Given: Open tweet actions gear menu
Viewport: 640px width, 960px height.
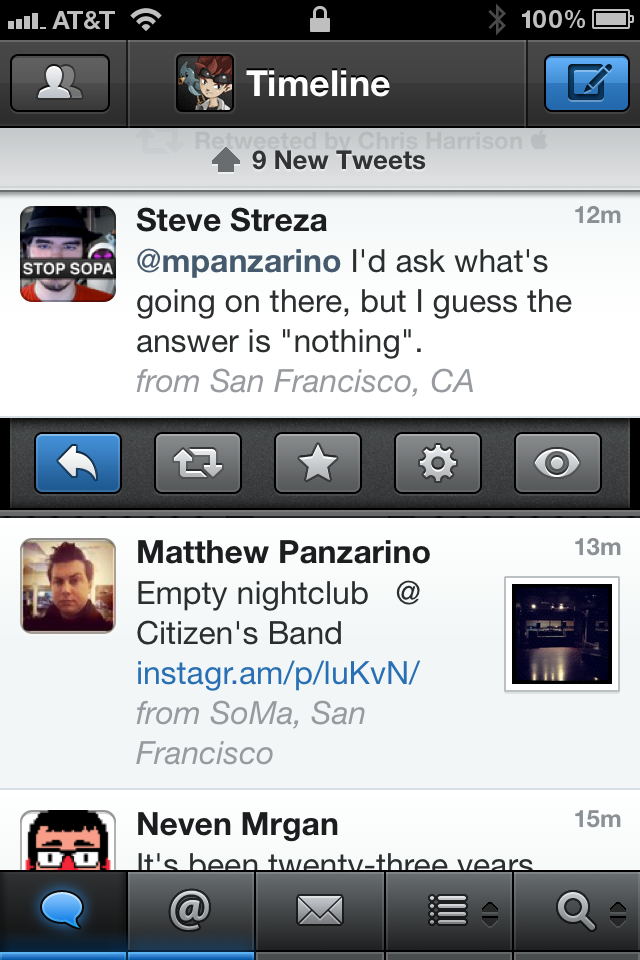Looking at the screenshot, I should pos(438,463).
